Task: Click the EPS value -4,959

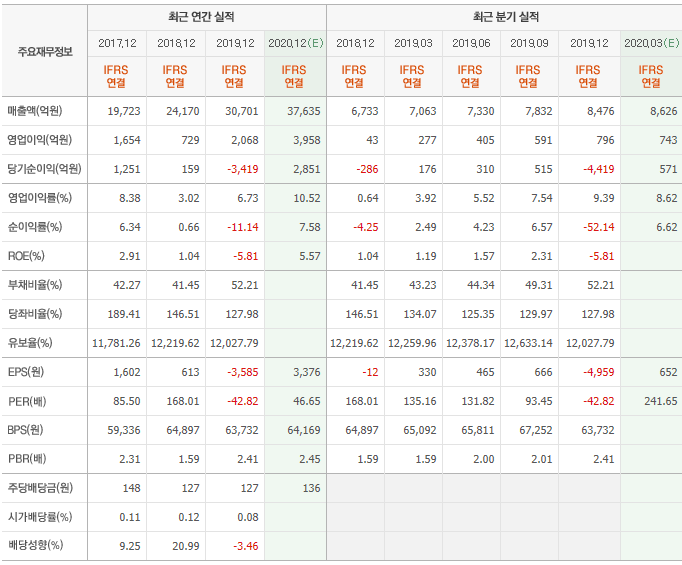Action: (598, 372)
